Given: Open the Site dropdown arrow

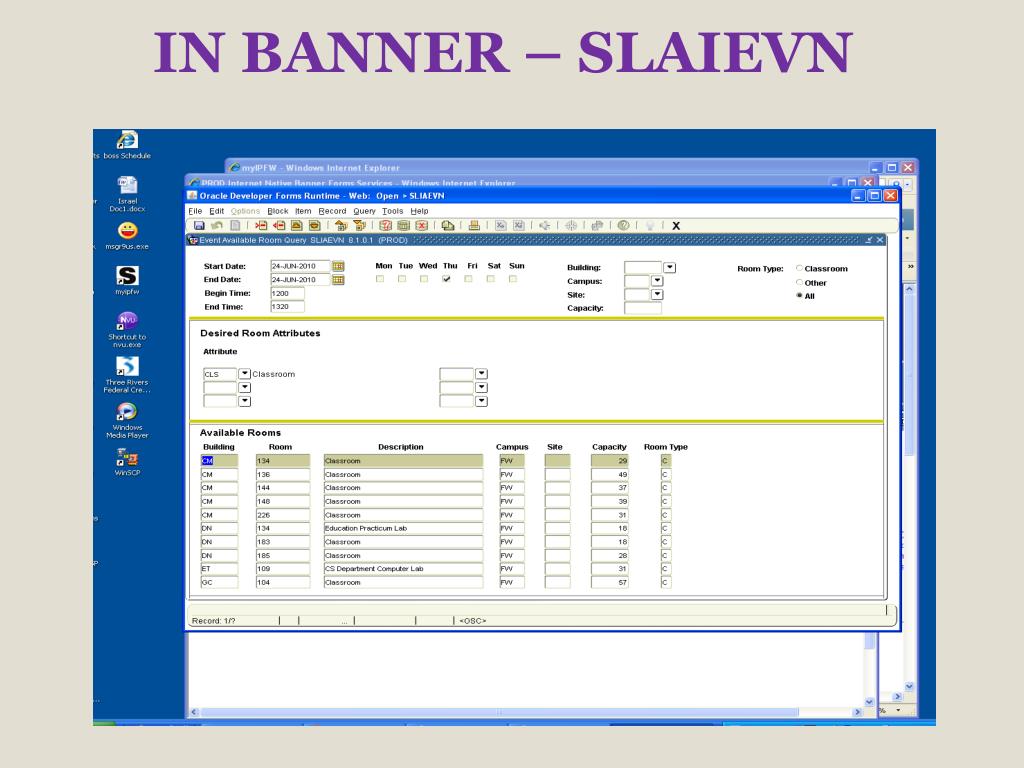Looking at the screenshot, I should pos(658,295).
